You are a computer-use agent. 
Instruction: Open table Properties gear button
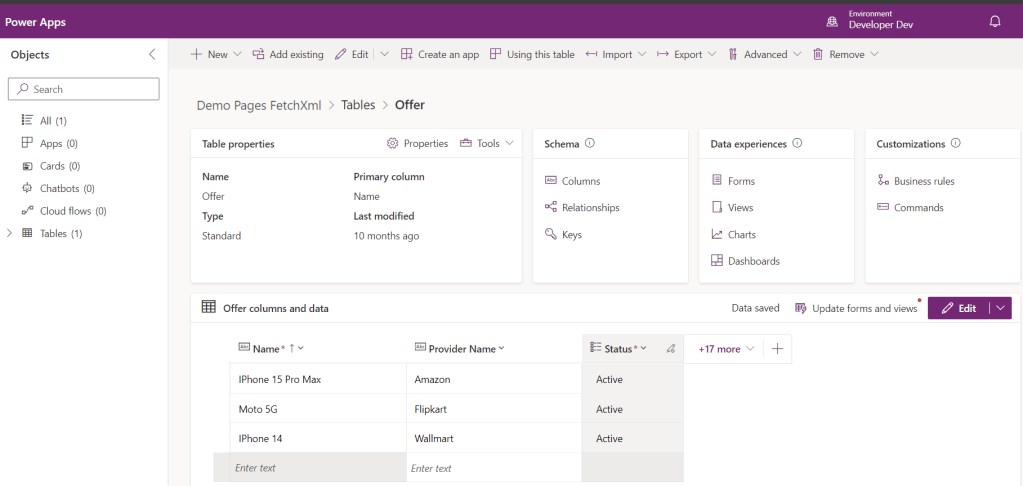pos(417,144)
